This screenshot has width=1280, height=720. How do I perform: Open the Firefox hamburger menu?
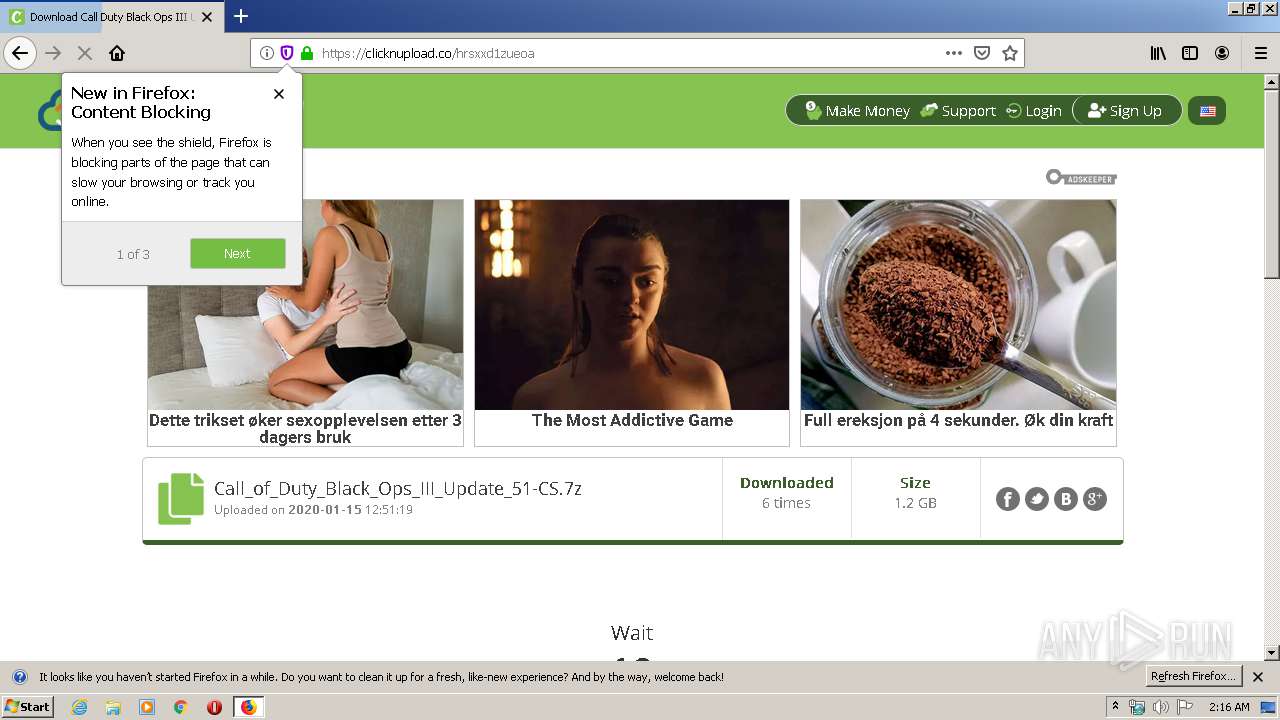point(1261,53)
